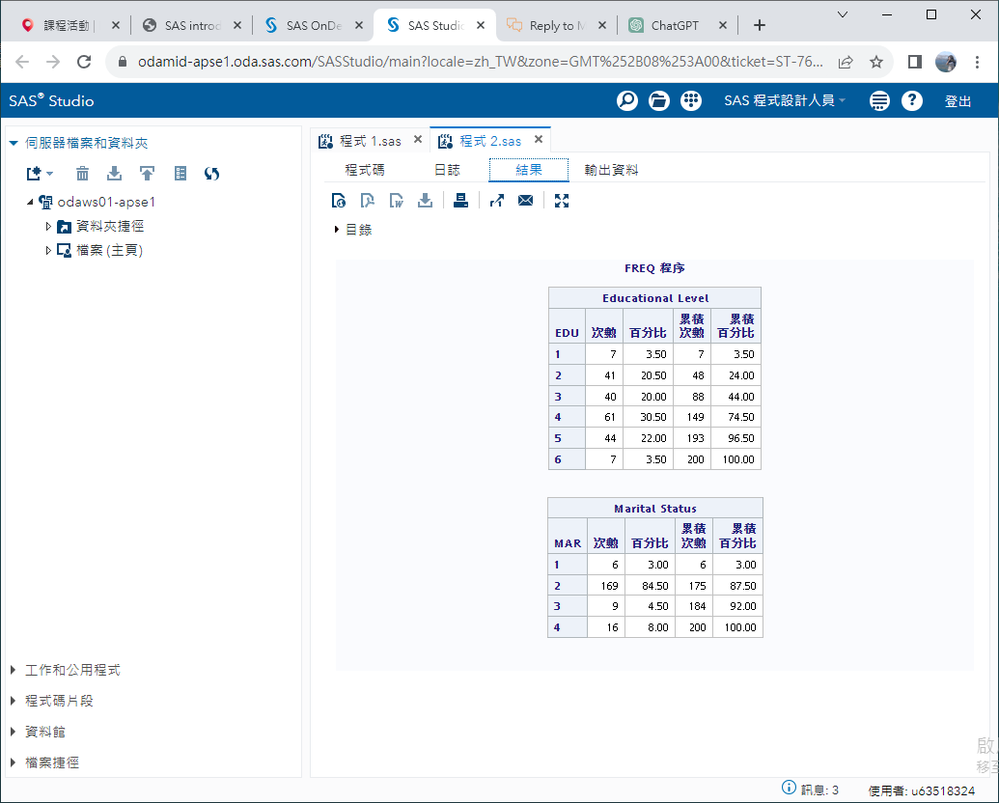The image size is (999, 803).
Task: Close the 程式 2.sas tab
Action: [x=538, y=140]
